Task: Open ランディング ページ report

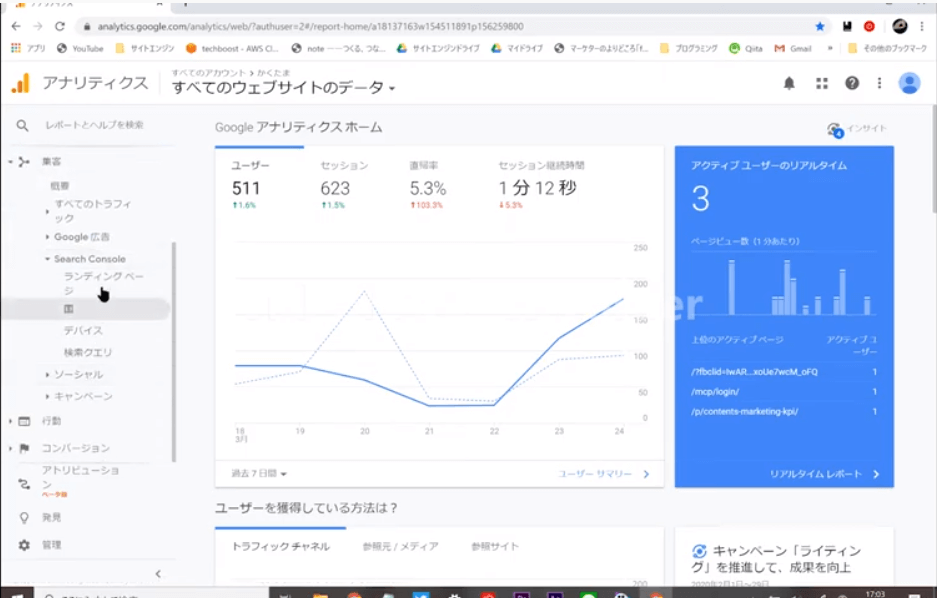Action: click(103, 283)
